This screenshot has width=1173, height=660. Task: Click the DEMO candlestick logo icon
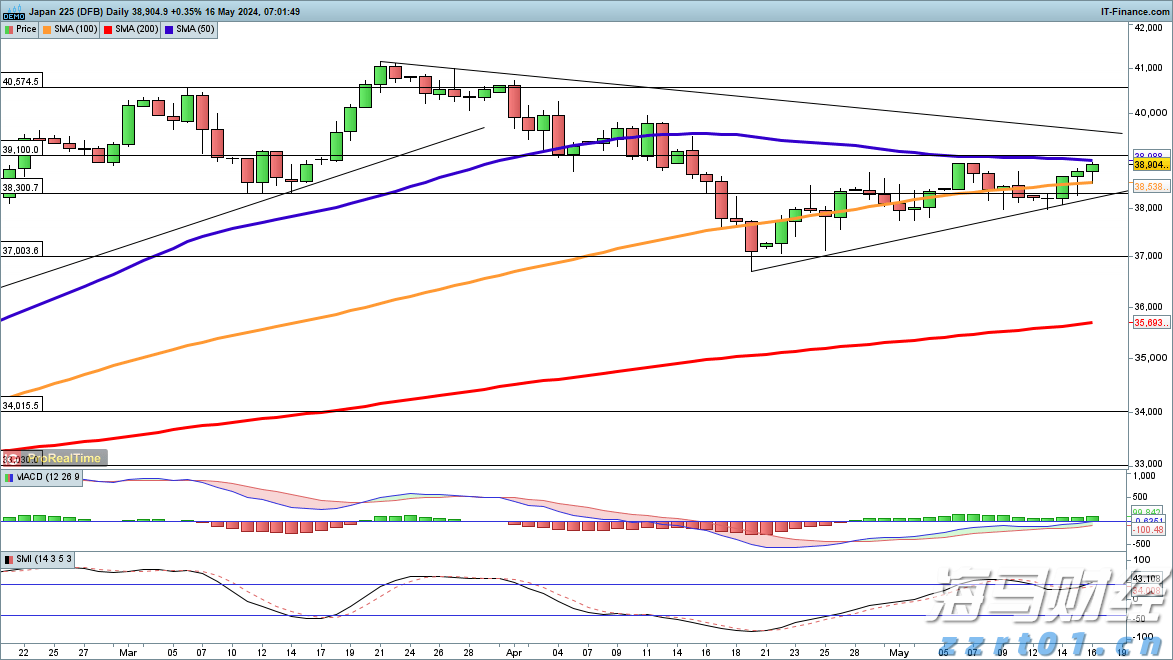(14, 12)
